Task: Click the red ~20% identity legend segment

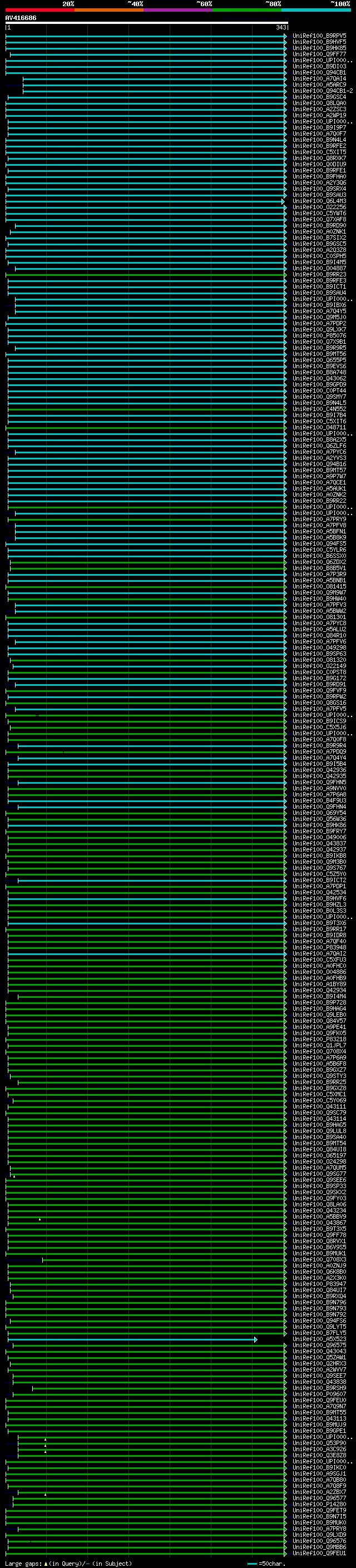Action: (x=39, y=10)
